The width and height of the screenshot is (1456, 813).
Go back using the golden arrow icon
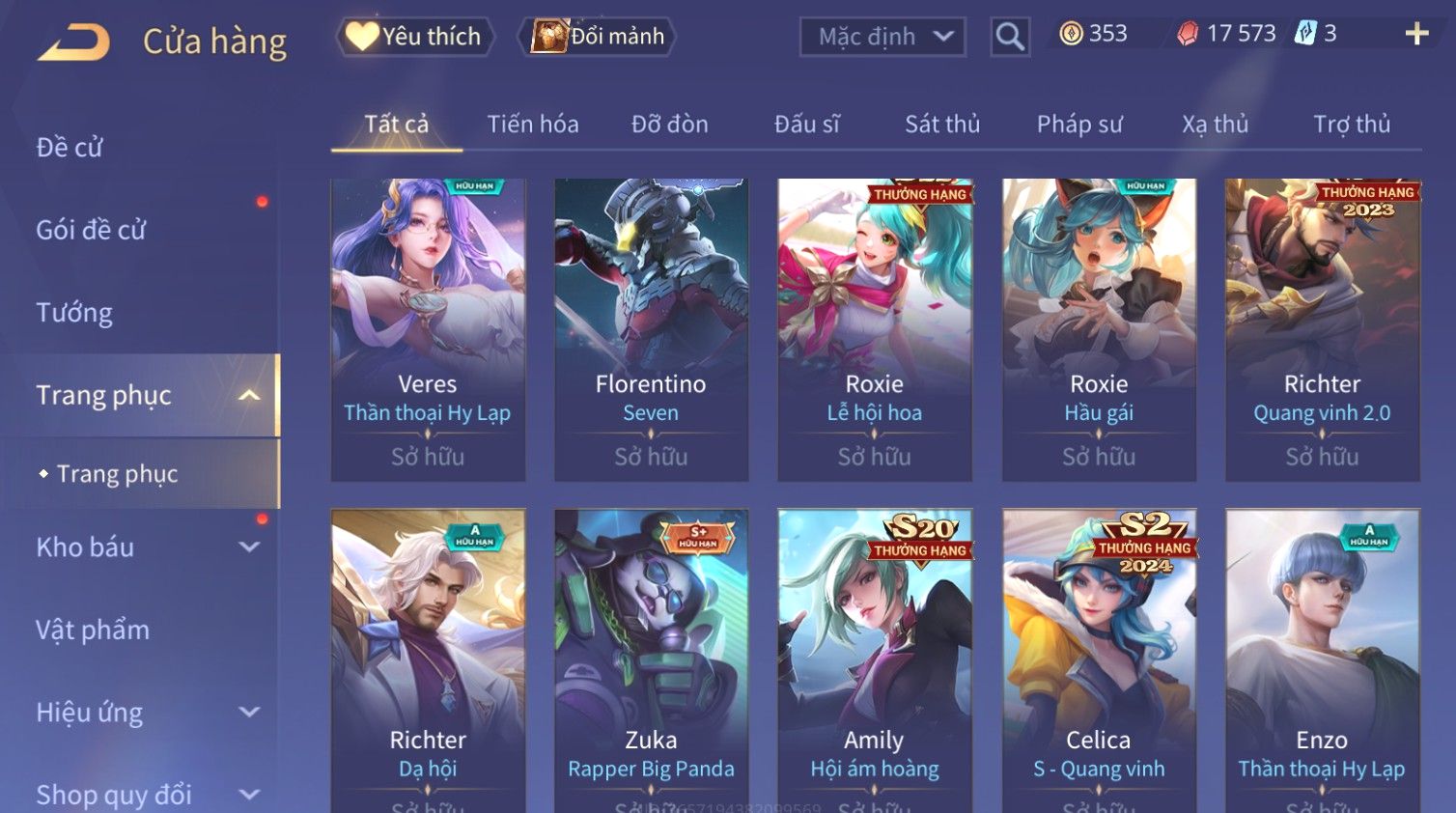tap(73, 42)
